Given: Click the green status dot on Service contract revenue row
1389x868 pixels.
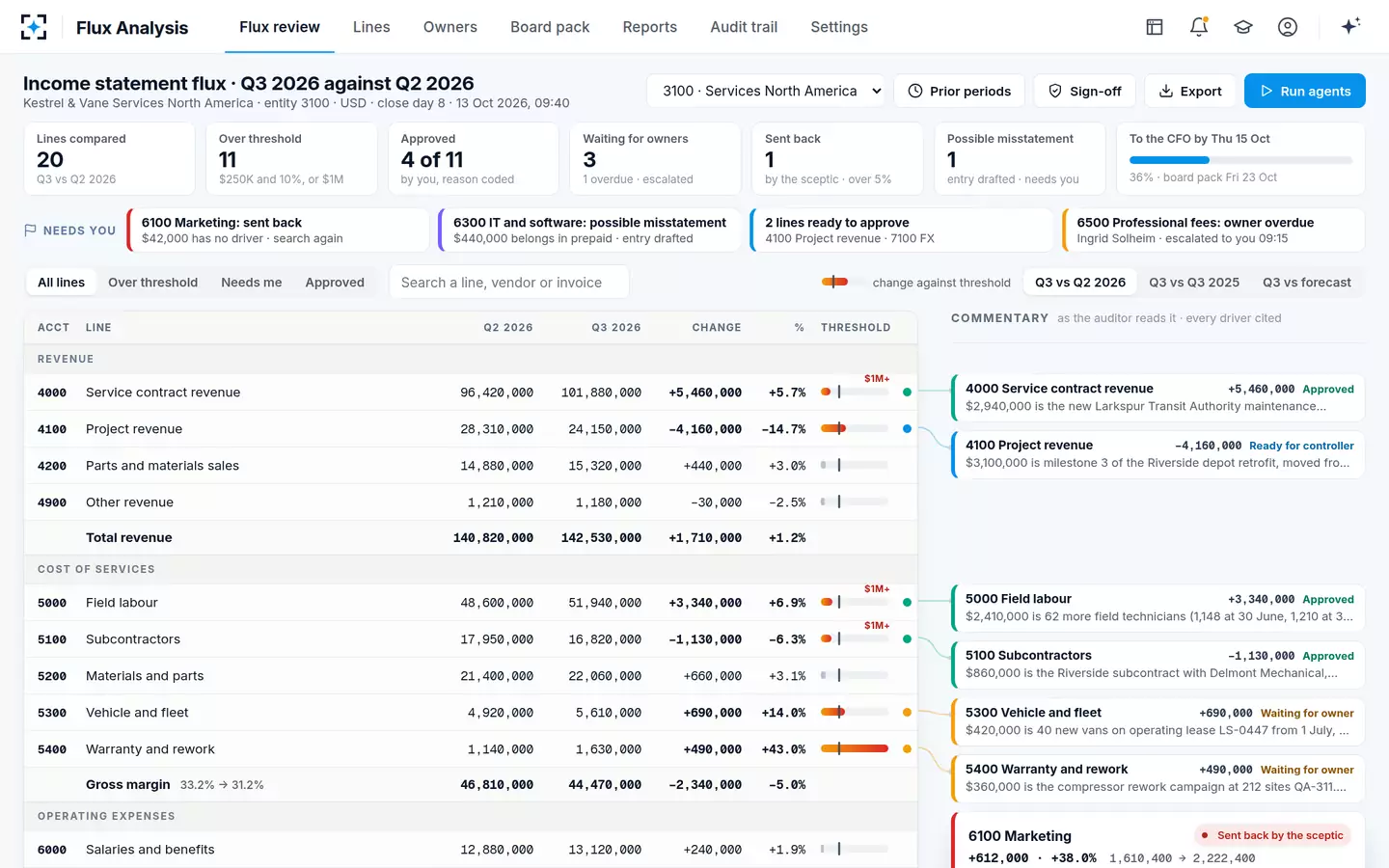Looking at the screenshot, I should click(x=907, y=393).
